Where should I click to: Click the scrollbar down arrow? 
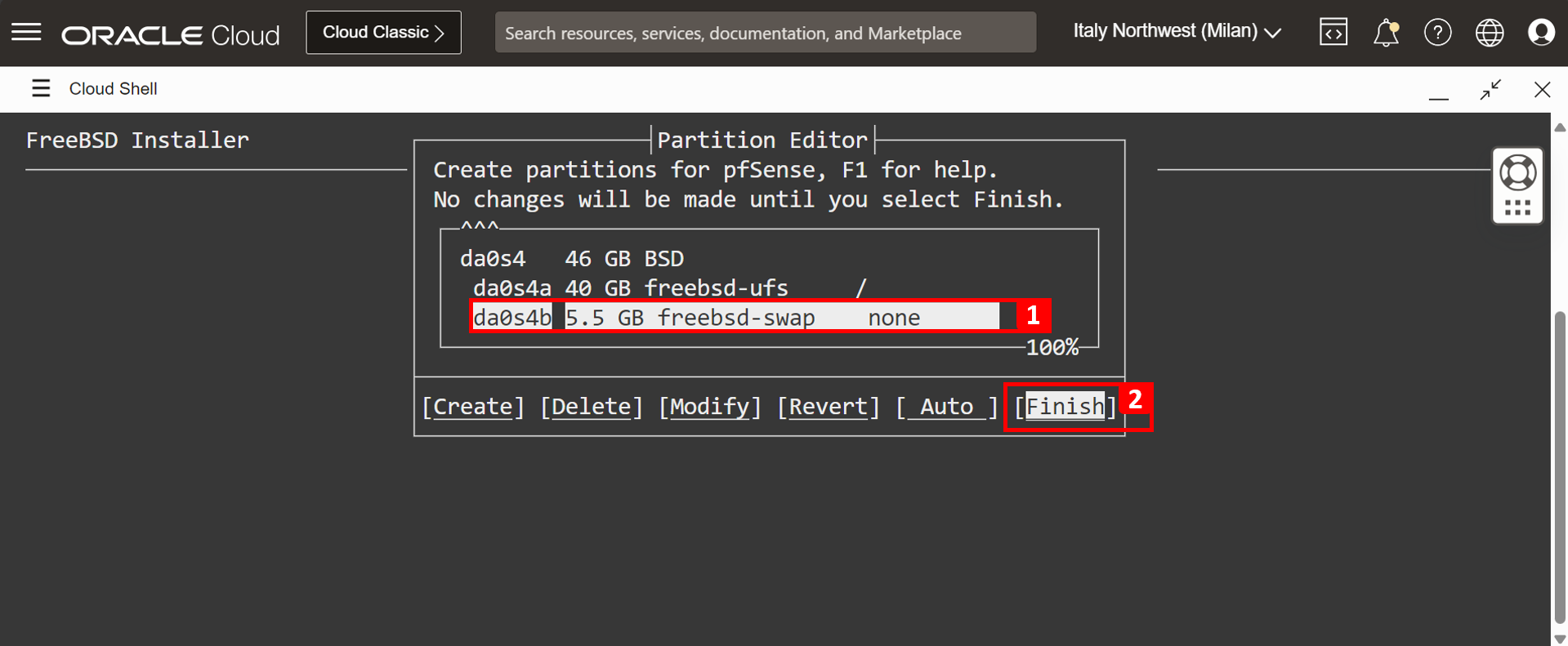coord(1560,639)
